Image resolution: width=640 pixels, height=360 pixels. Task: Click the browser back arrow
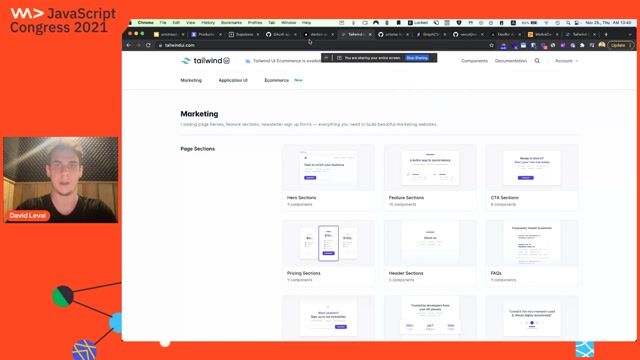(129, 45)
